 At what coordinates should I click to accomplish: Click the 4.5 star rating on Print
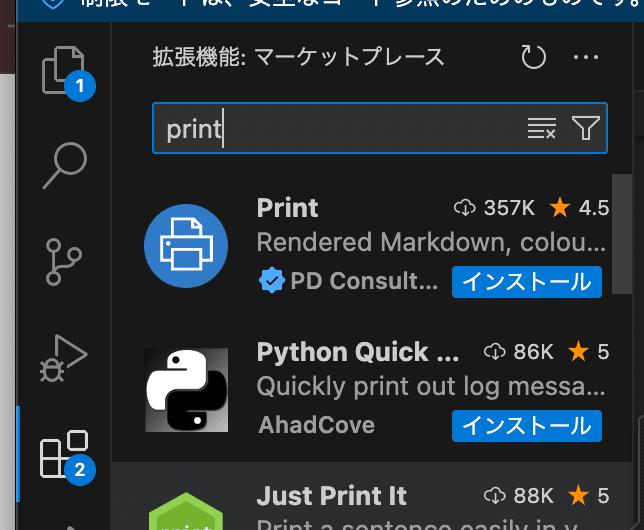pos(580,208)
